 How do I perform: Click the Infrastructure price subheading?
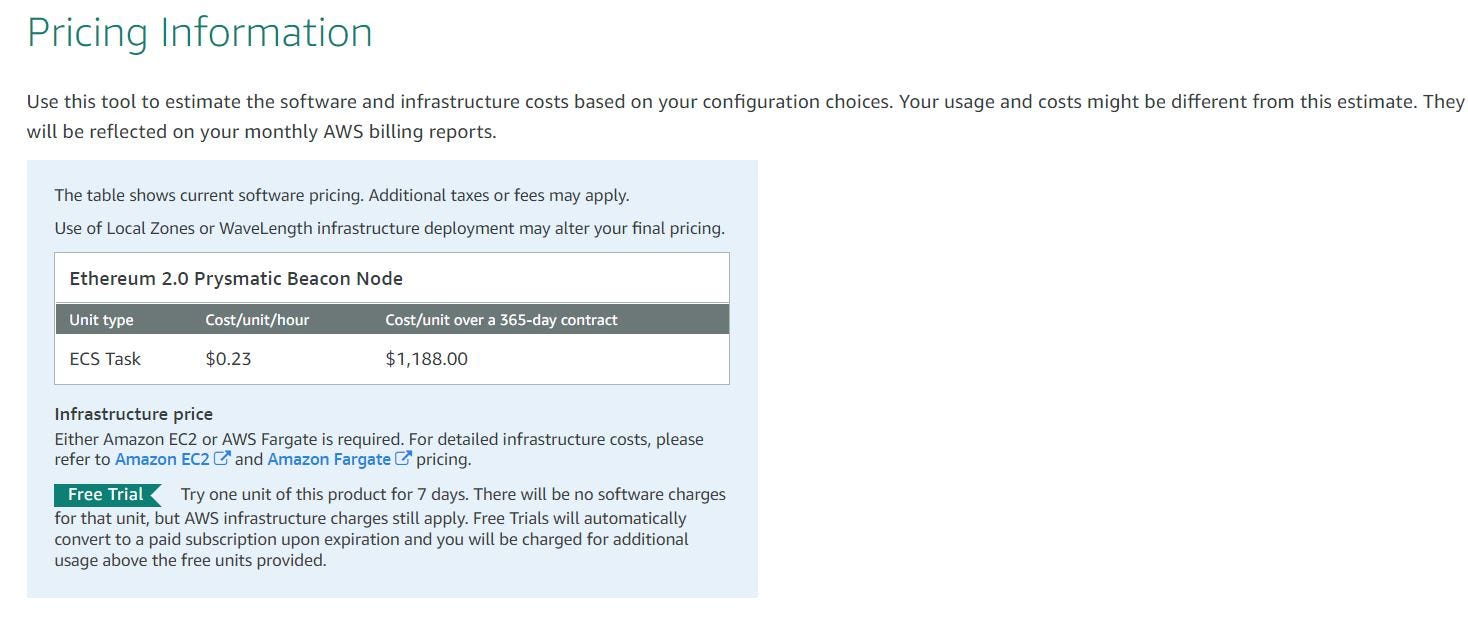[x=134, y=414]
